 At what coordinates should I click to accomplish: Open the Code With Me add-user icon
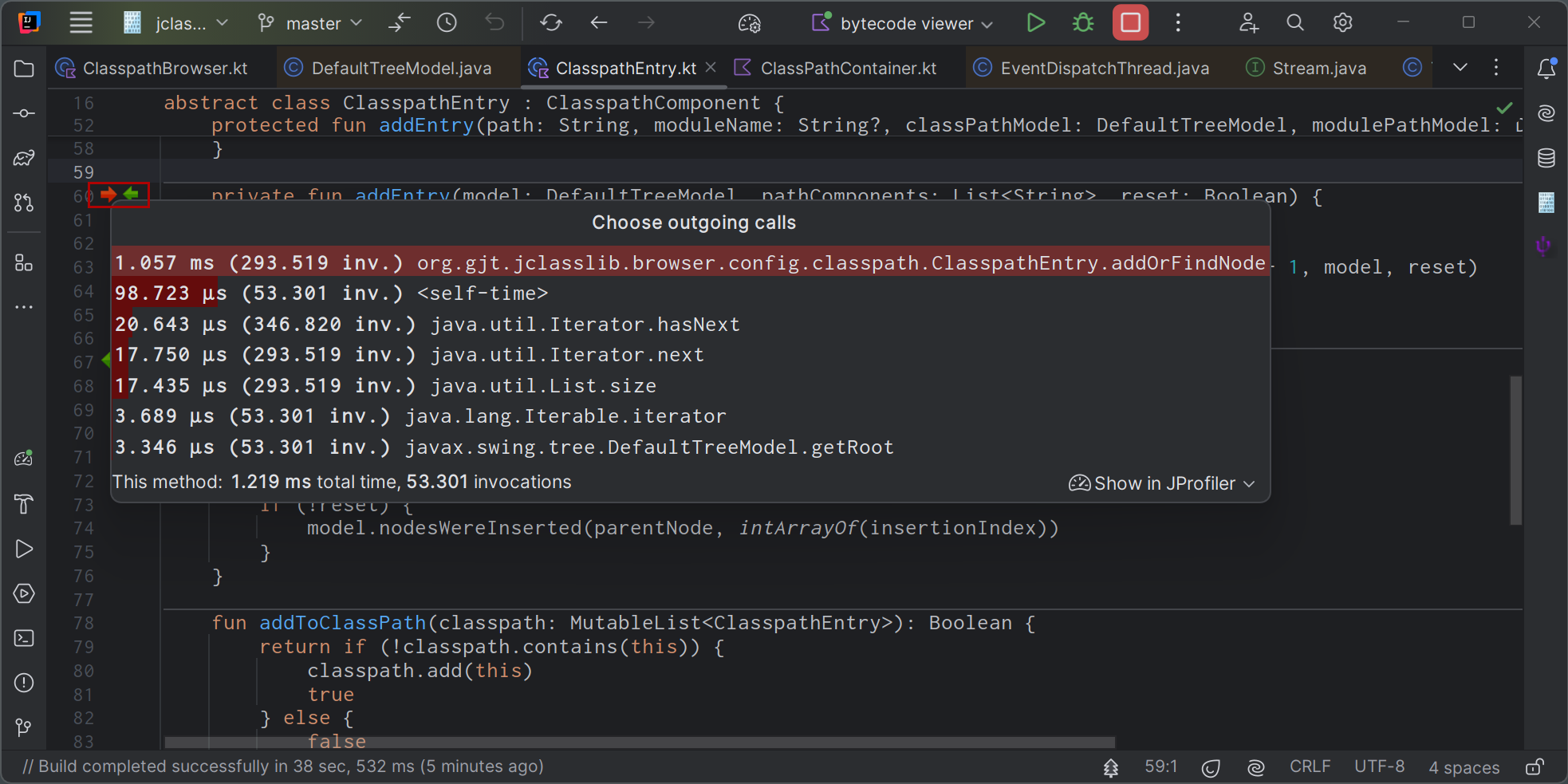pyautogui.click(x=1248, y=22)
